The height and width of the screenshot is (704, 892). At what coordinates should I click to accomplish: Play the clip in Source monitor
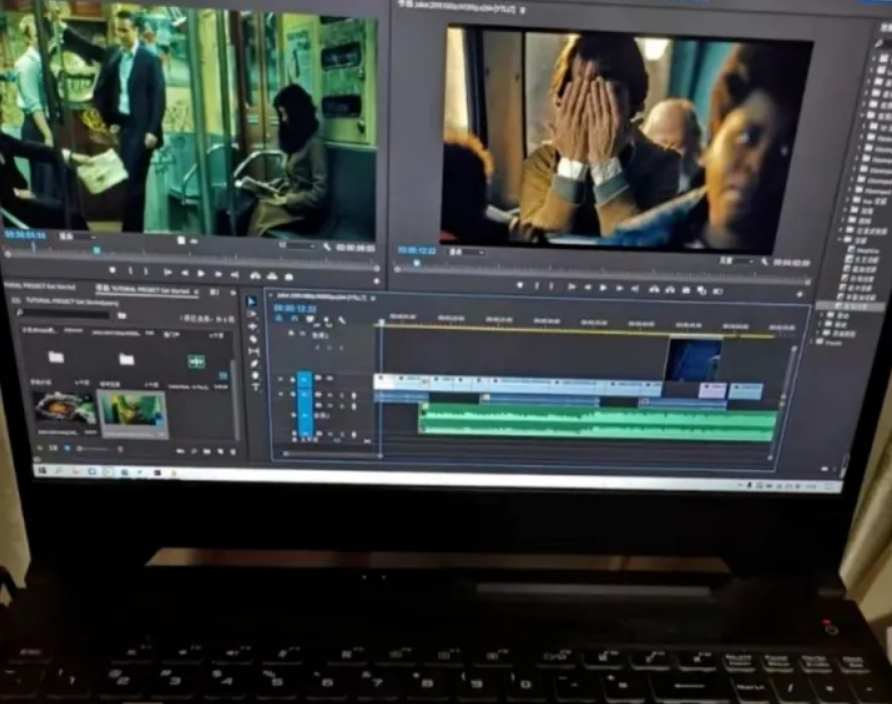pyautogui.click(x=201, y=274)
